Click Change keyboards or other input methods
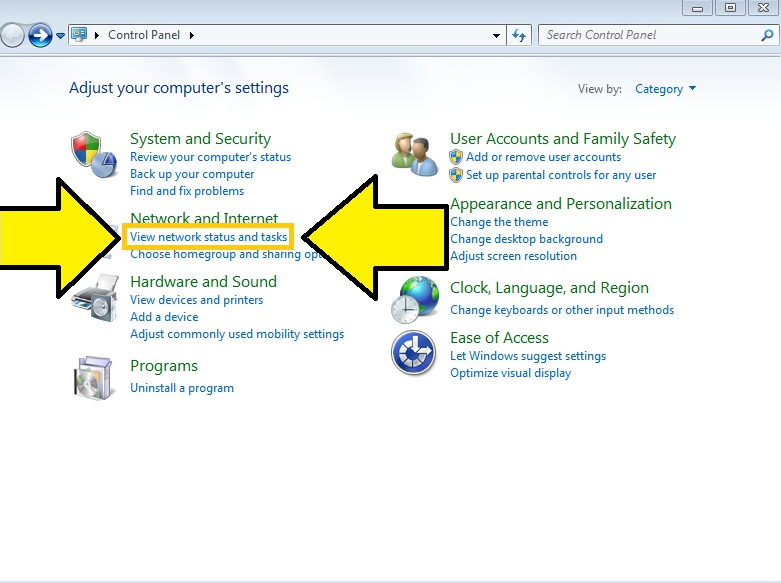 click(x=562, y=310)
